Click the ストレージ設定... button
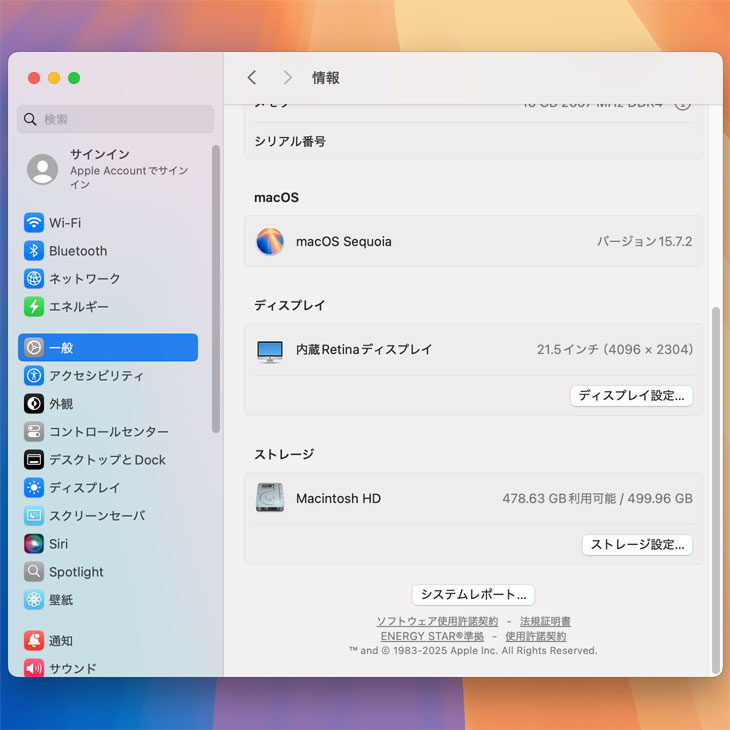This screenshot has width=730, height=730. tap(637, 545)
